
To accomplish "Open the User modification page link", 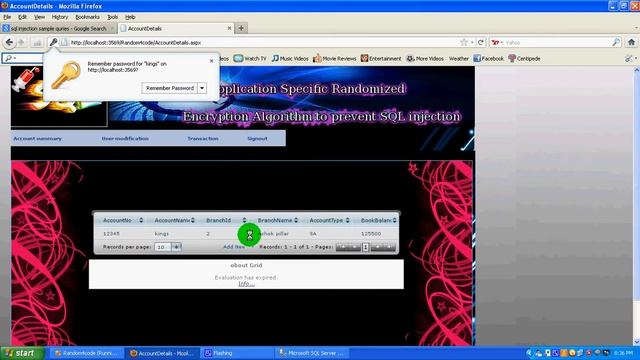I will click(x=125, y=138).
